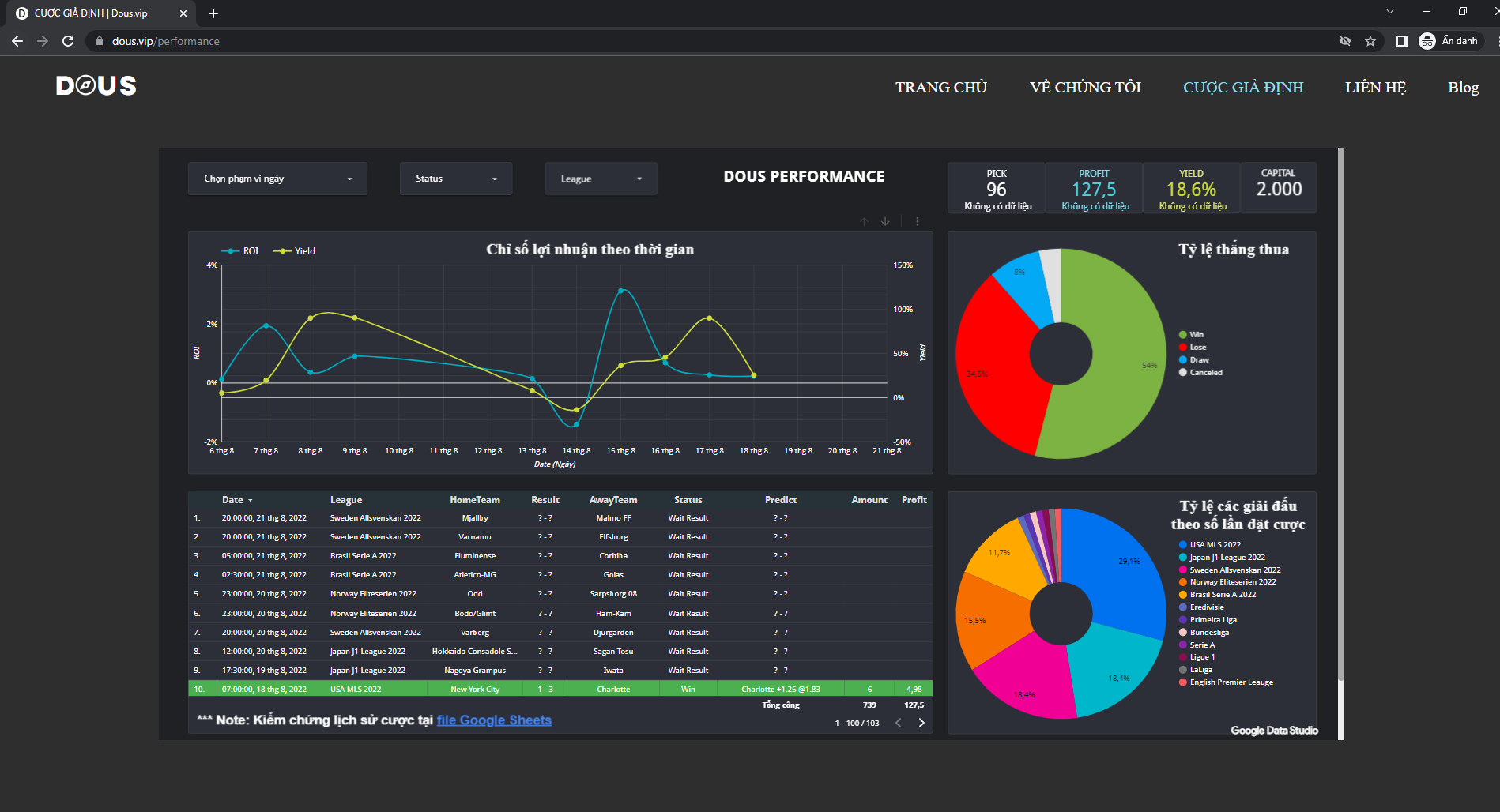Viewport: 1500px width, 812px height.
Task: Bookmark this page with the star icon
Action: pyautogui.click(x=1370, y=41)
